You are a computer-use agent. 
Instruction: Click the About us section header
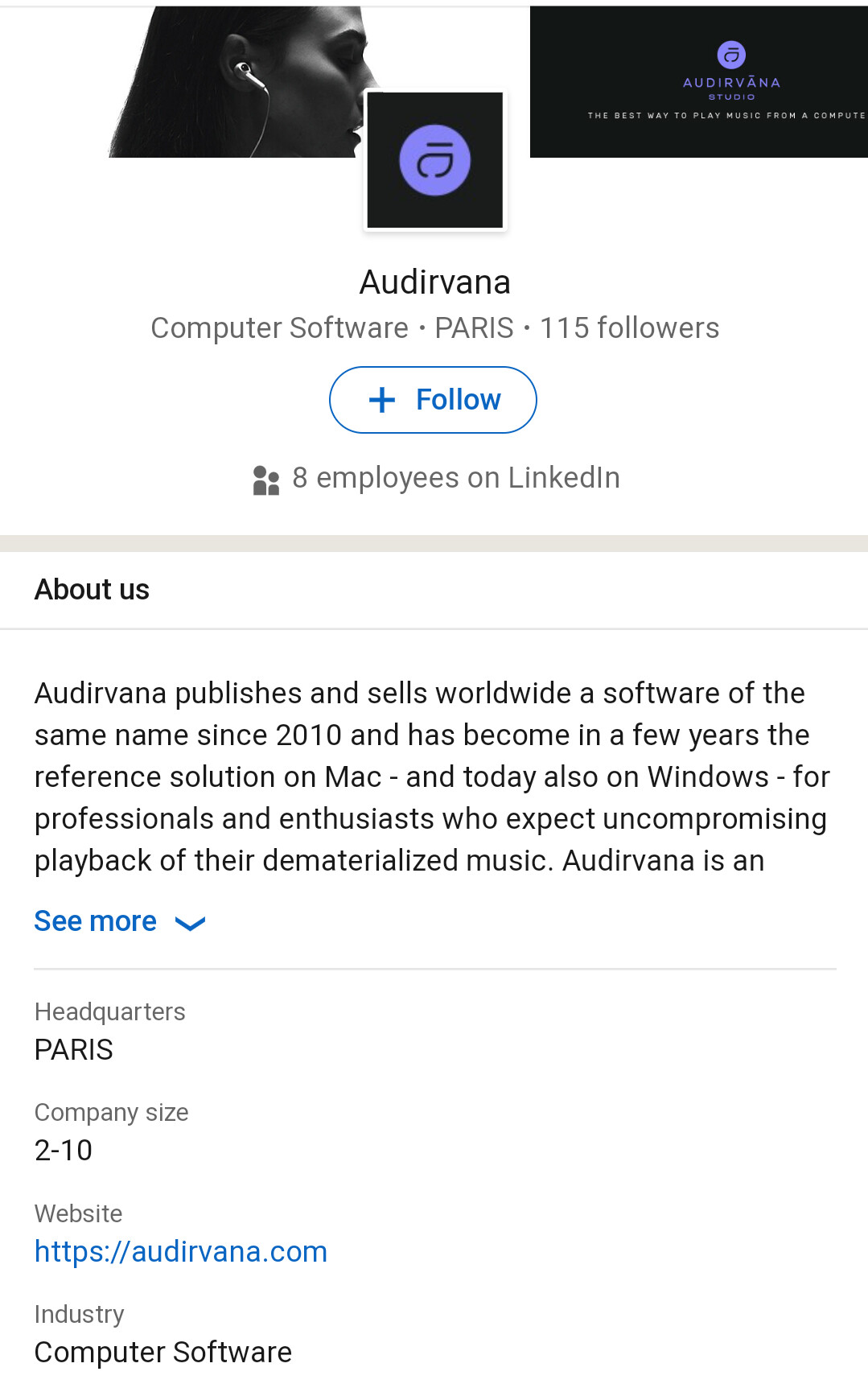click(92, 590)
